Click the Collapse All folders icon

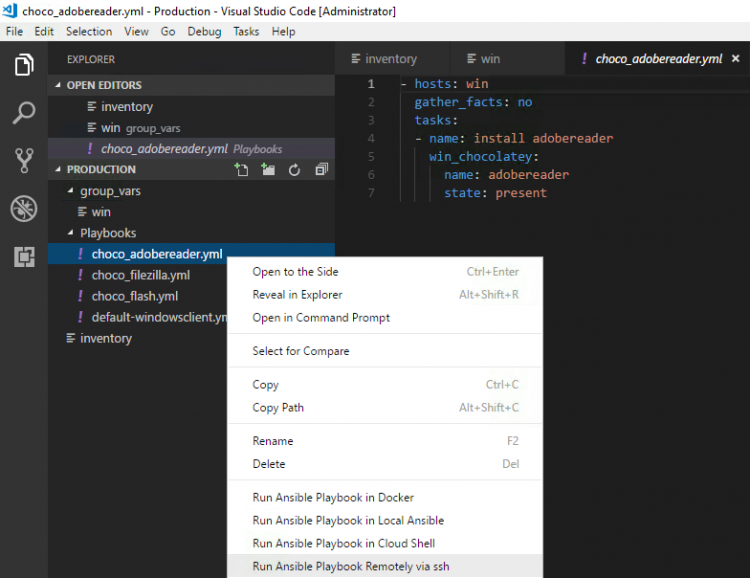click(x=321, y=169)
